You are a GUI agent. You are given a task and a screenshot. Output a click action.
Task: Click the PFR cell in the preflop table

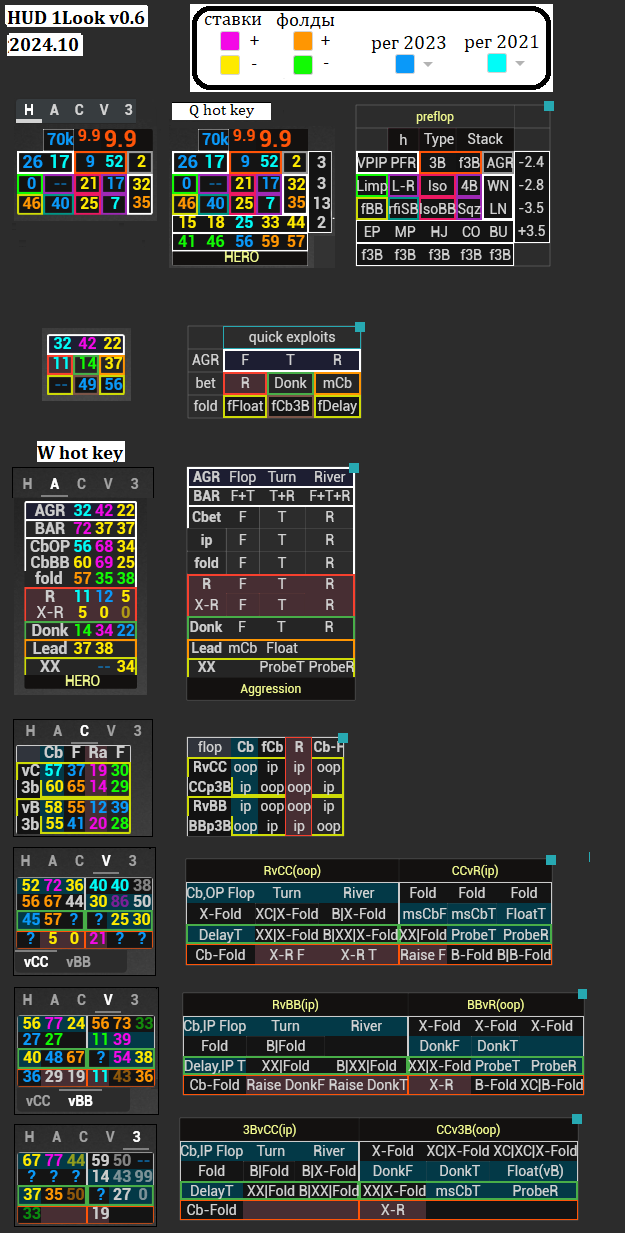[404, 162]
